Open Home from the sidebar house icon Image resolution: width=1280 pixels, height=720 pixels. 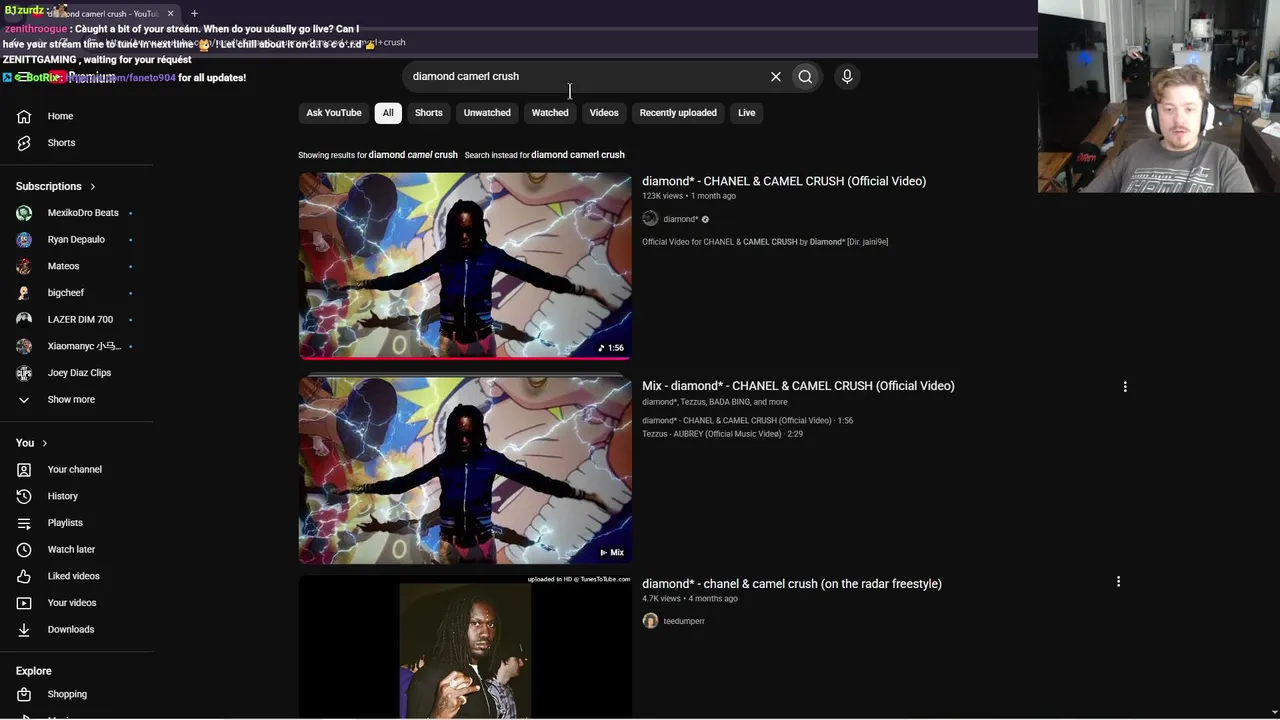(x=24, y=116)
